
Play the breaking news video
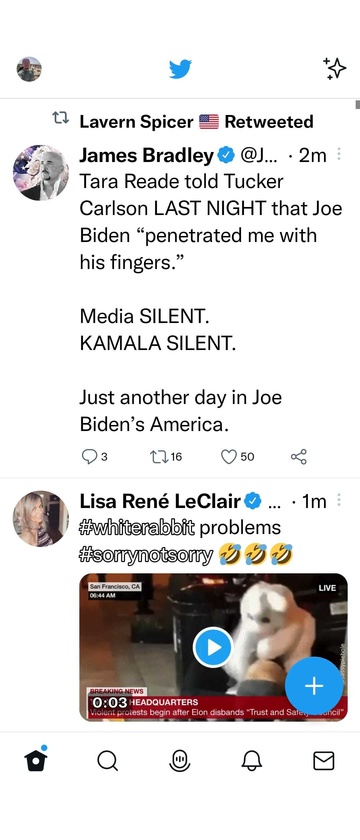point(213,647)
